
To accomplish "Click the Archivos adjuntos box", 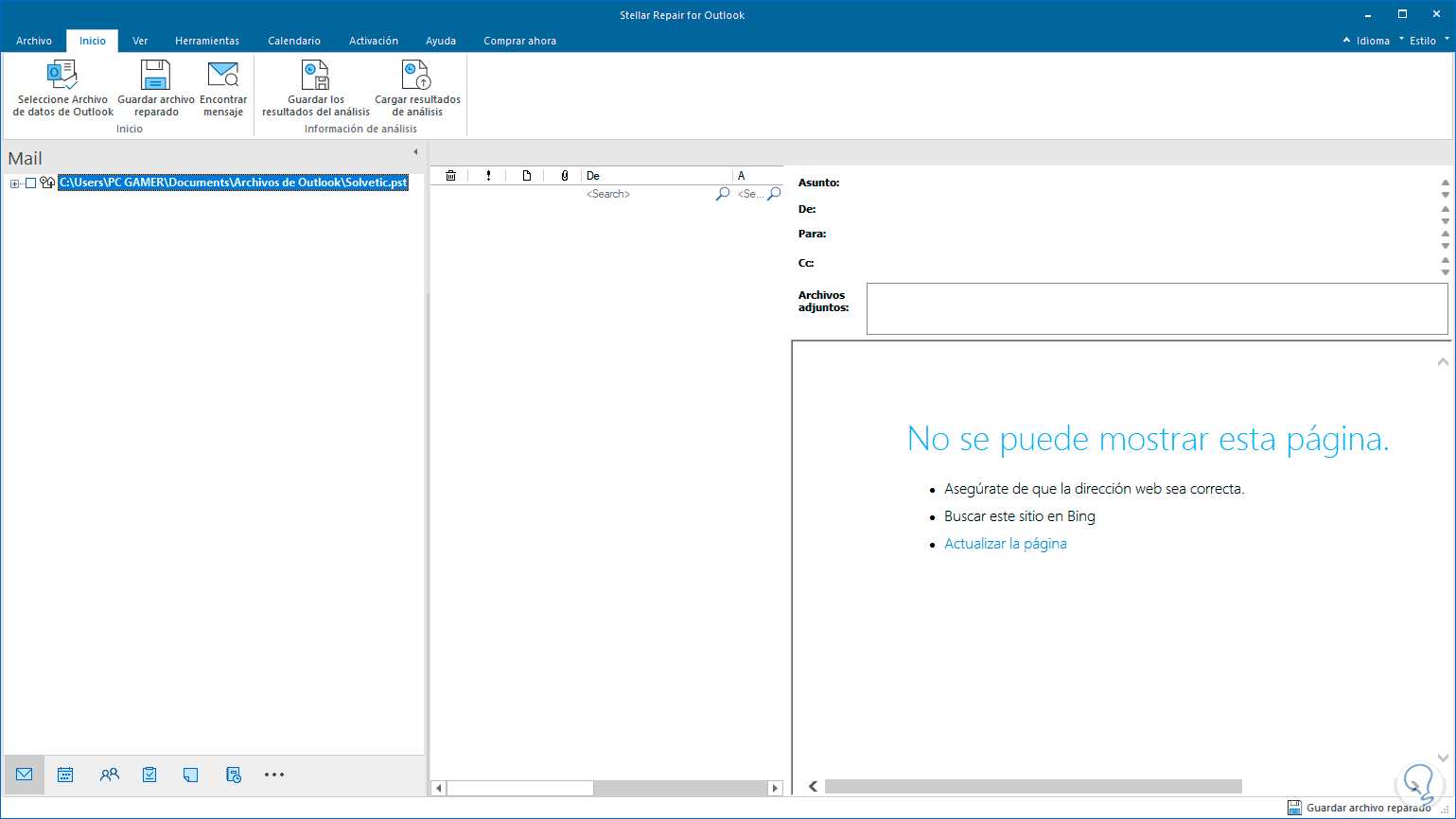I will point(1157,308).
